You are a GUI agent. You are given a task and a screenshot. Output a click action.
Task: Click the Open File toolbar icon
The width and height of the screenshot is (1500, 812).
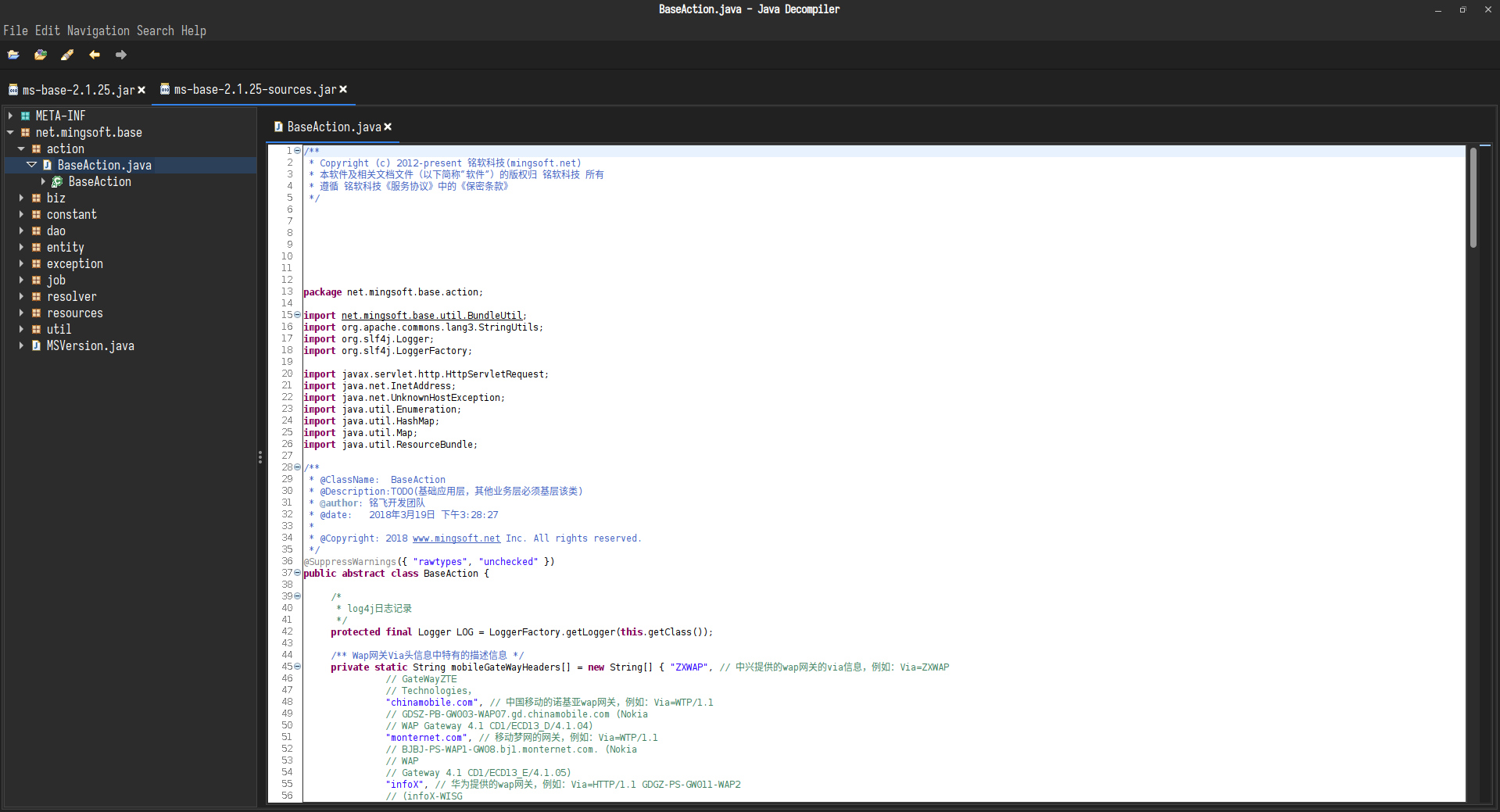pyautogui.click(x=13, y=55)
